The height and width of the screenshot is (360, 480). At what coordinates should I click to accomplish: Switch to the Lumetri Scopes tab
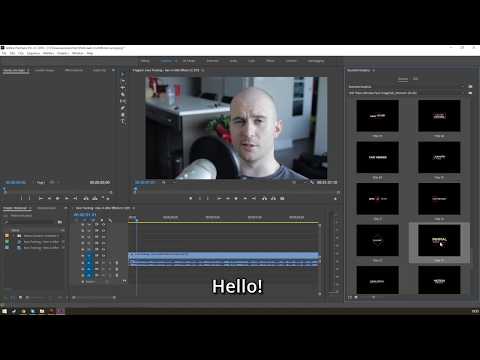pyautogui.click(x=45, y=70)
